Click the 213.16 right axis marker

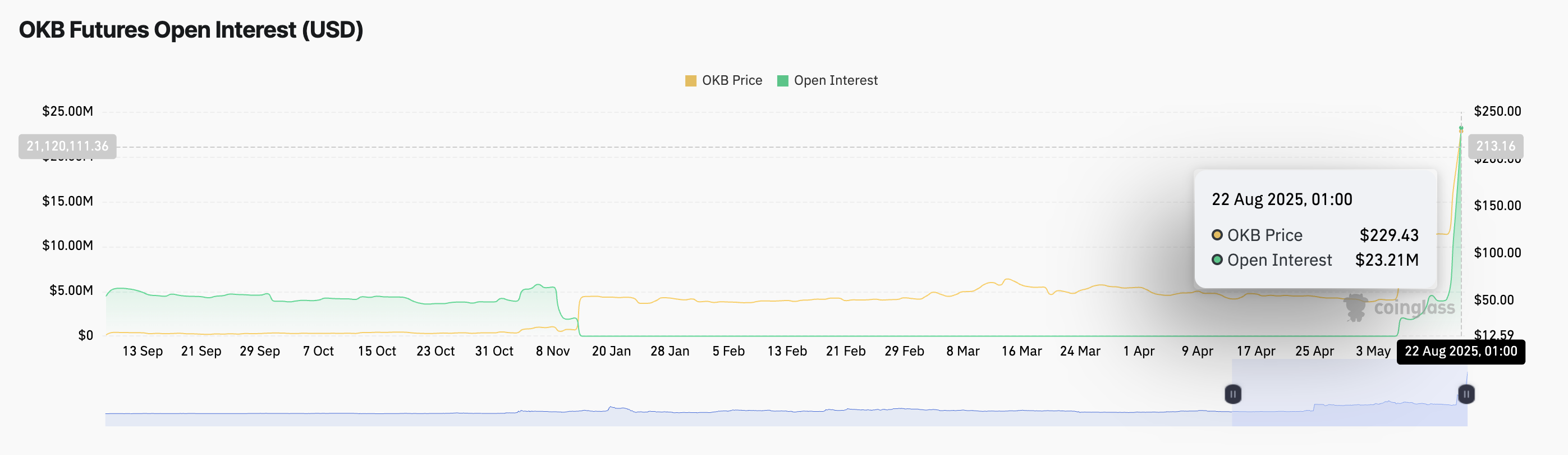point(1496,146)
